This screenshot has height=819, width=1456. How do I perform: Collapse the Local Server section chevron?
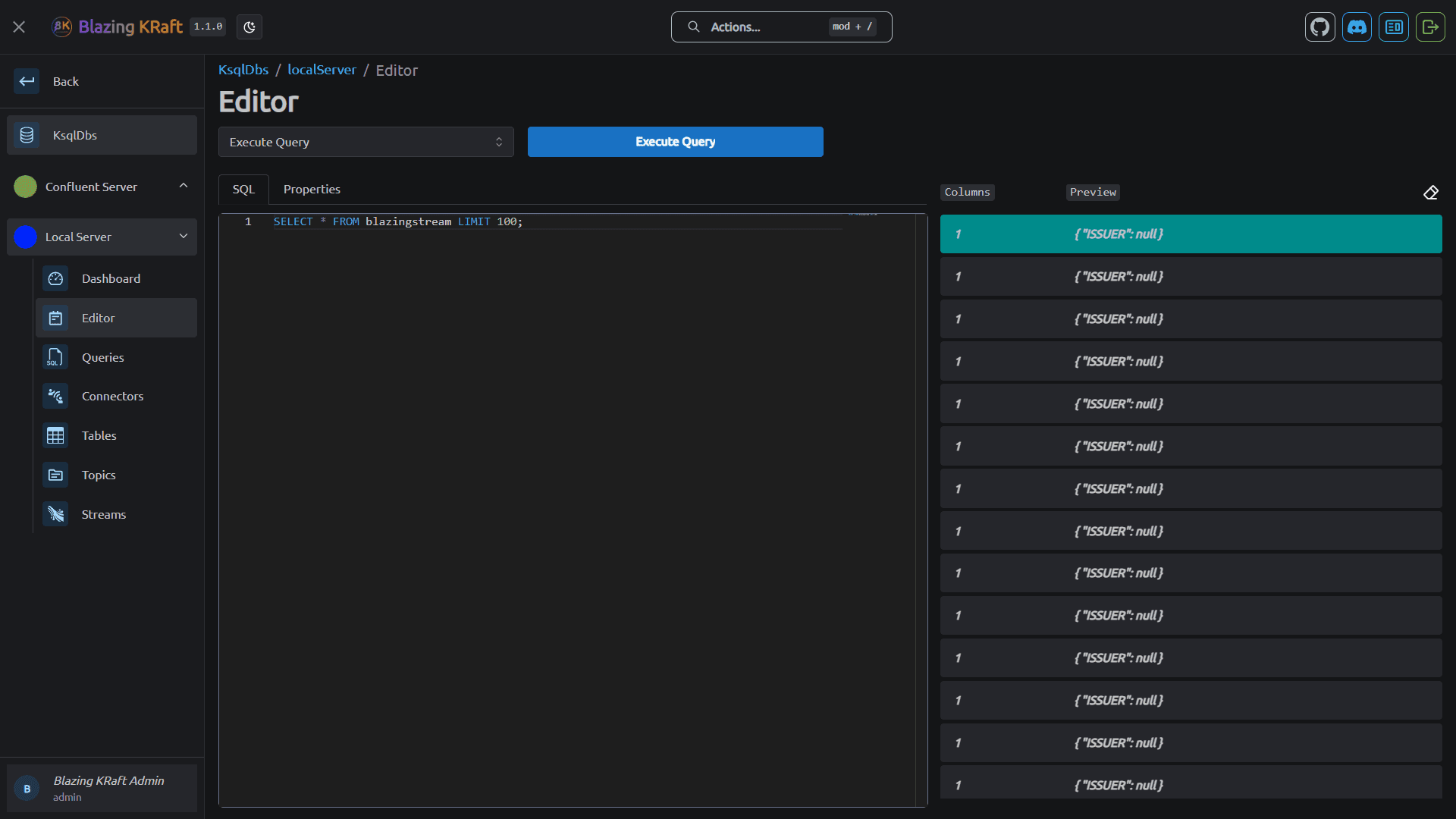[184, 236]
